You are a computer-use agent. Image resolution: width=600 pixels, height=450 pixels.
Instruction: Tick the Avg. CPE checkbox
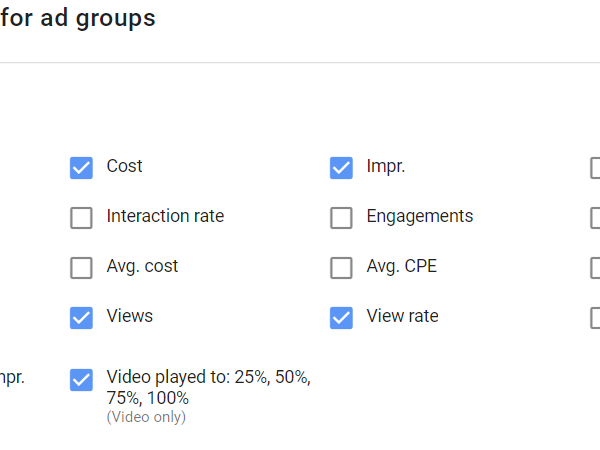pos(341,267)
